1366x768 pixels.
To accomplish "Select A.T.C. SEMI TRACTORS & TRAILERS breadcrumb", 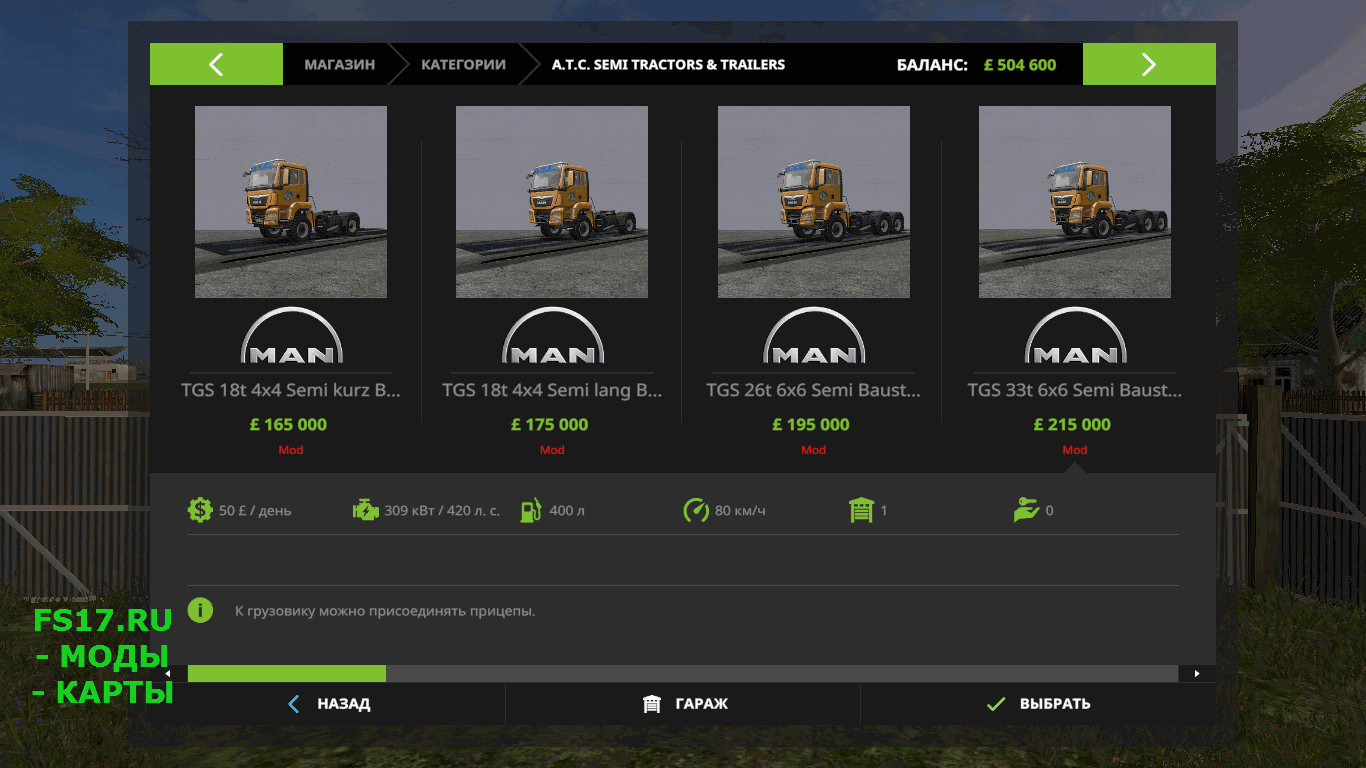I will coord(668,64).
